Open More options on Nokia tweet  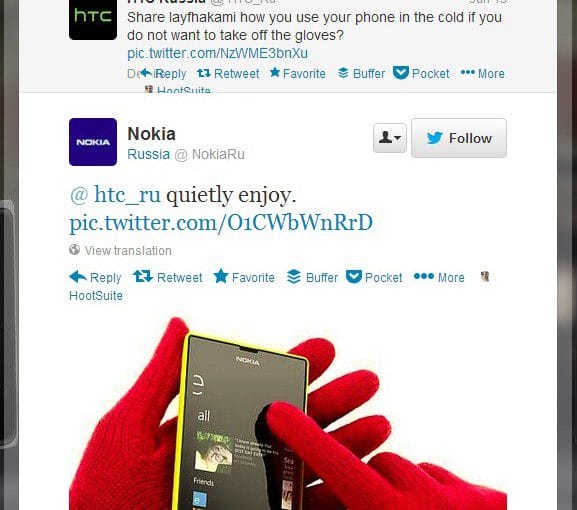click(x=439, y=277)
